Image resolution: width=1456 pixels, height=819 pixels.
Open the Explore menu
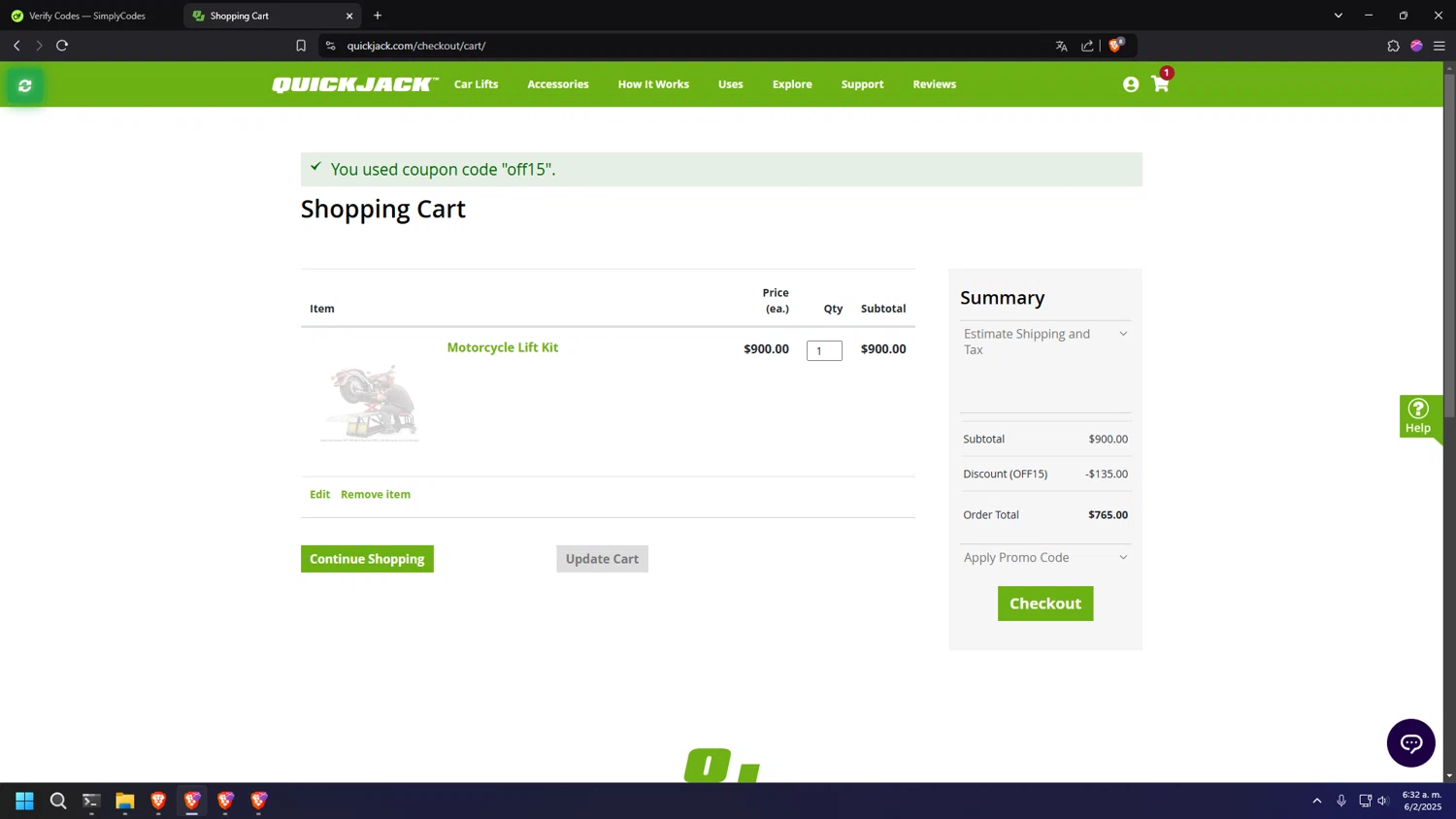pyautogui.click(x=792, y=84)
